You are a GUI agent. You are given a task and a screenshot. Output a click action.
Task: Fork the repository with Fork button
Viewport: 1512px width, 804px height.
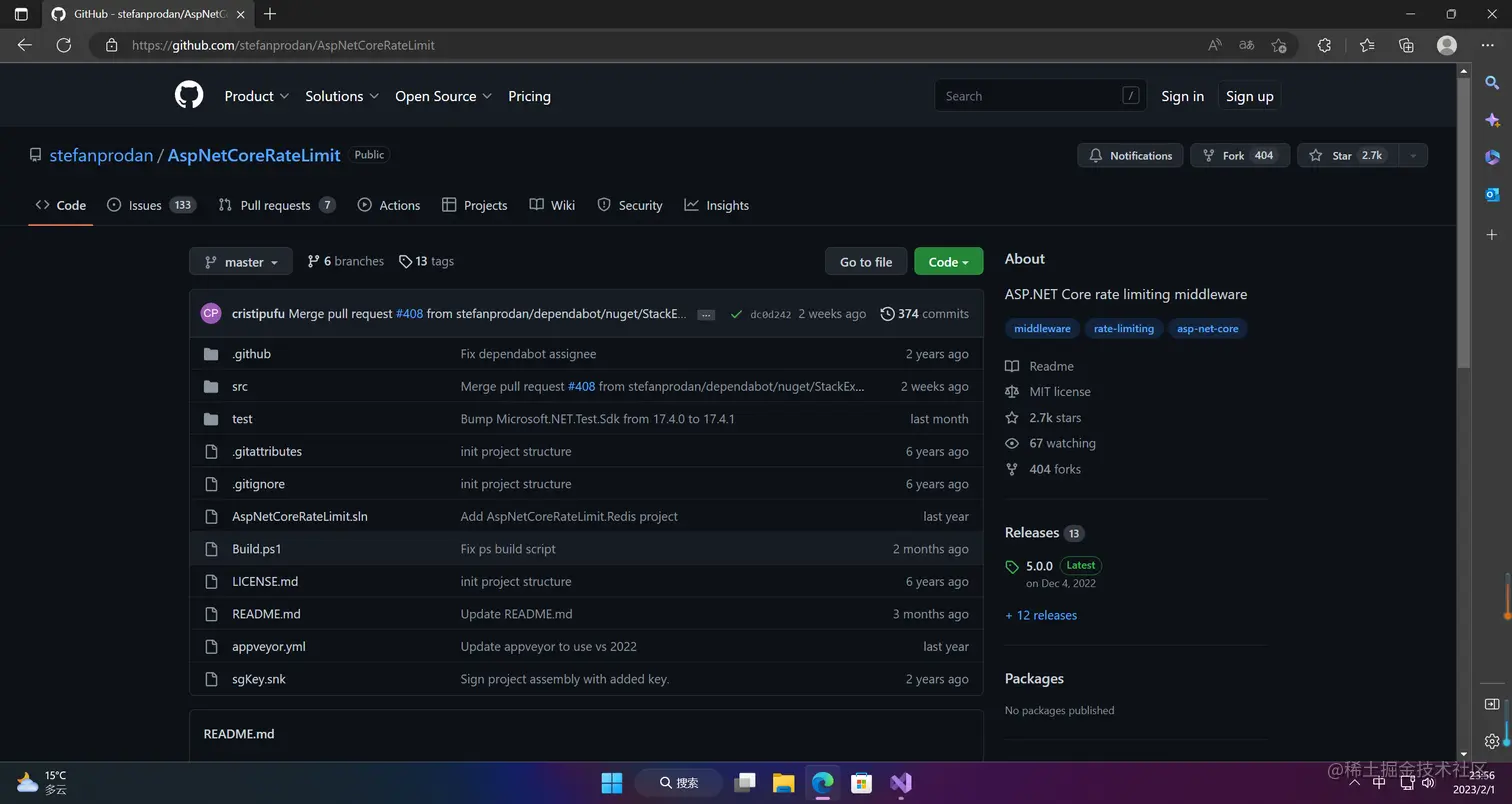click(x=1240, y=155)
